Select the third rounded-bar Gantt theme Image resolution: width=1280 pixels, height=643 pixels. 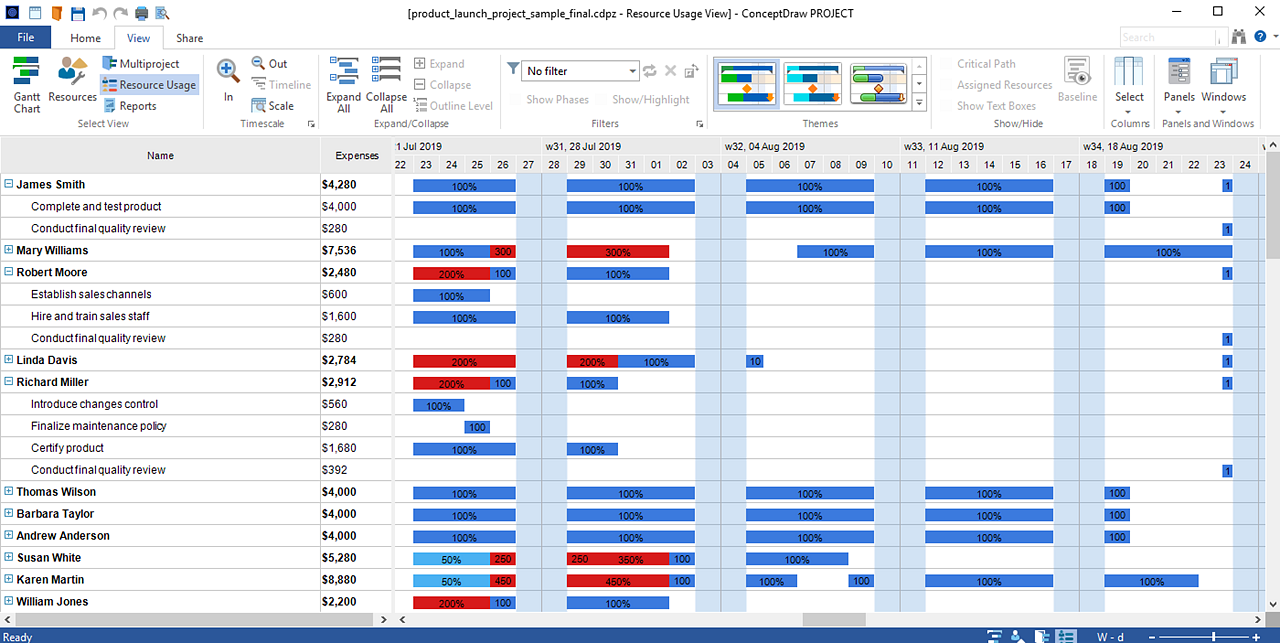tap(878, 83)
